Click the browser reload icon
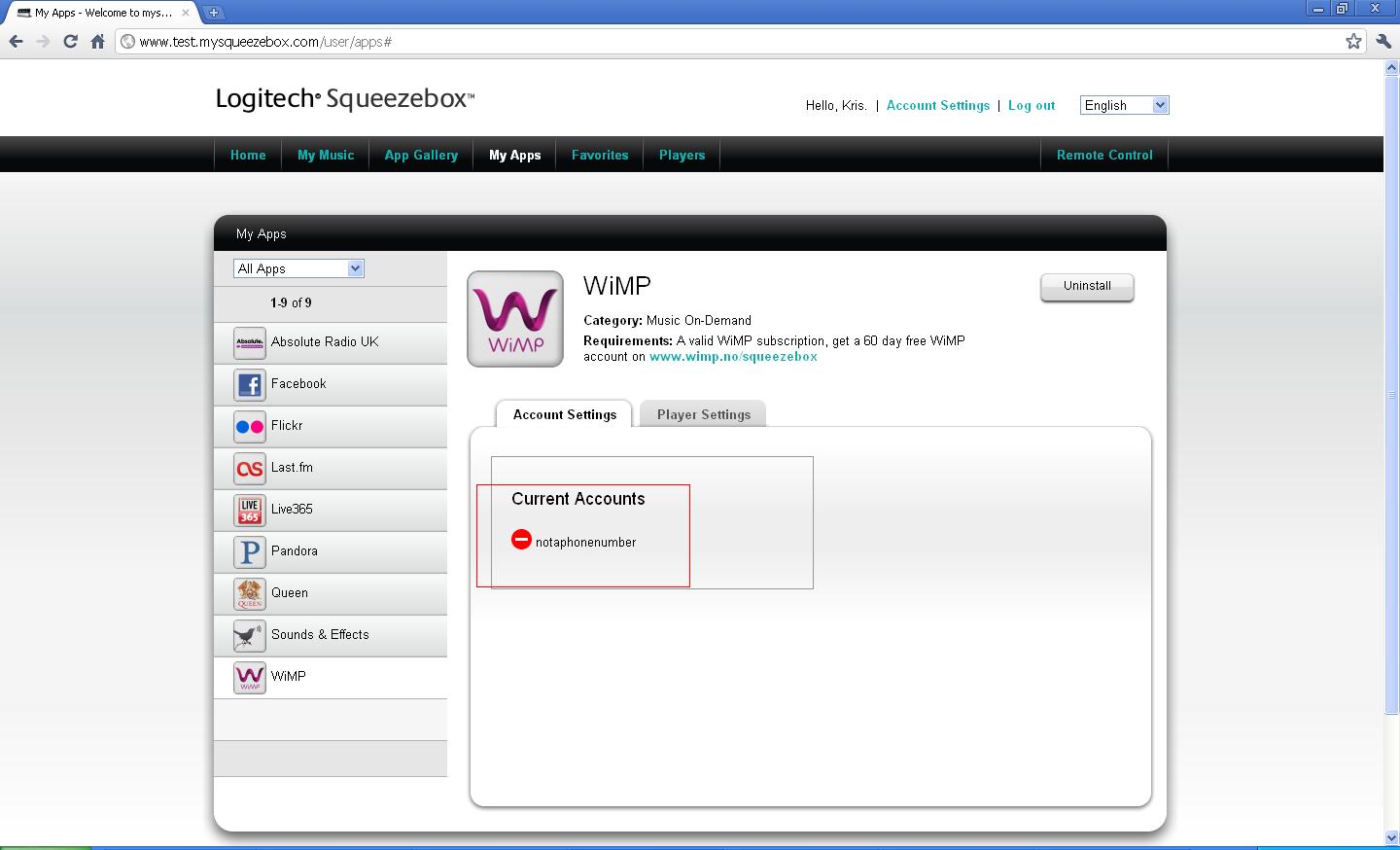Image resolution: width=1400 pixels, height=850 pixels. pos(70,41)
